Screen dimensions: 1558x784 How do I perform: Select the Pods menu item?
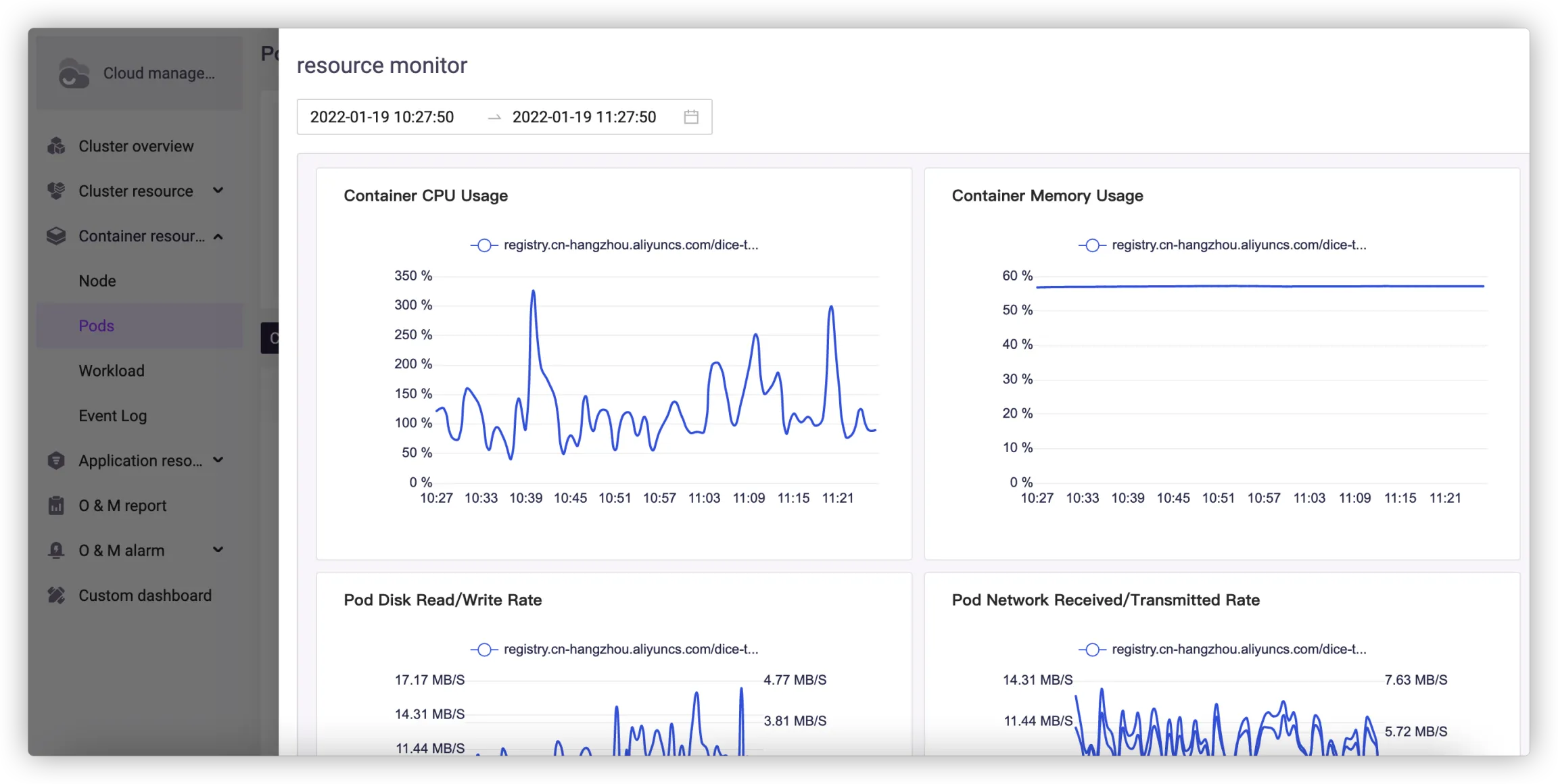pyautogui.click(x=97, y=326)
